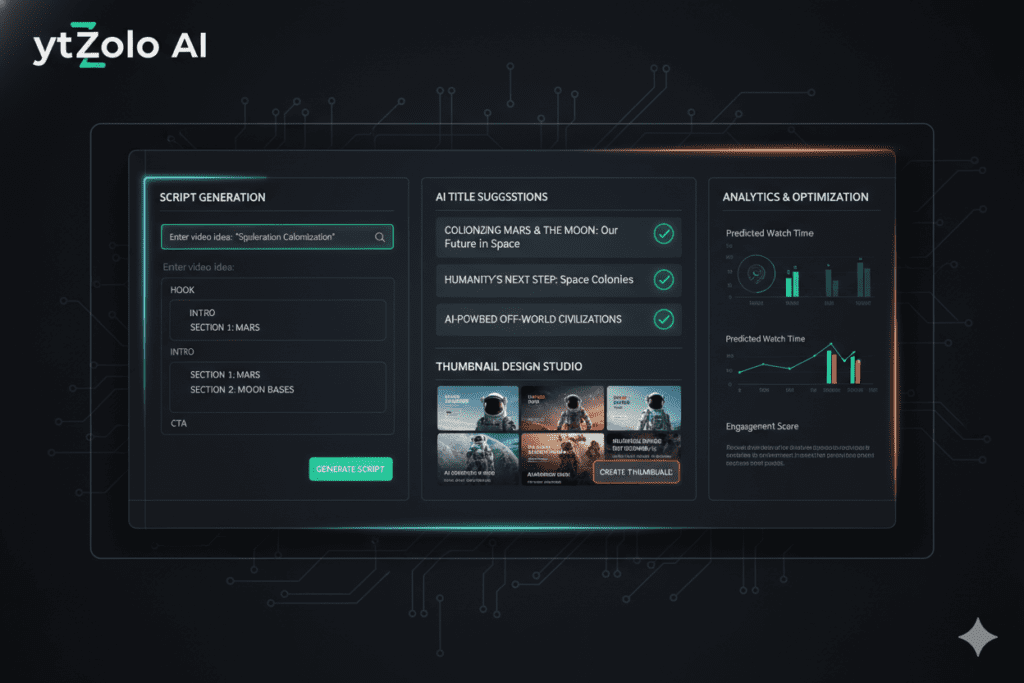Click the bright green bar pair in top chart
This screenshot has height=683, width=1024.
pos(791,282)
